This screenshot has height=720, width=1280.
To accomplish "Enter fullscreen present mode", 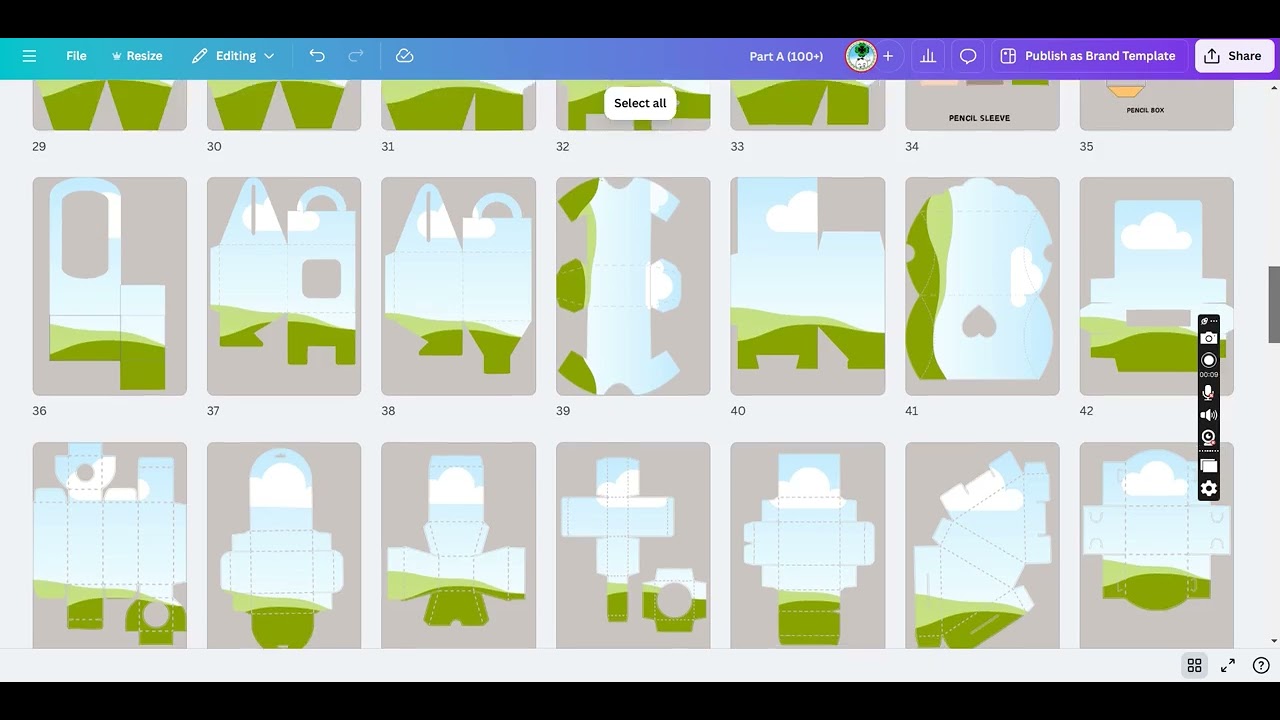I will (1228, 665).
